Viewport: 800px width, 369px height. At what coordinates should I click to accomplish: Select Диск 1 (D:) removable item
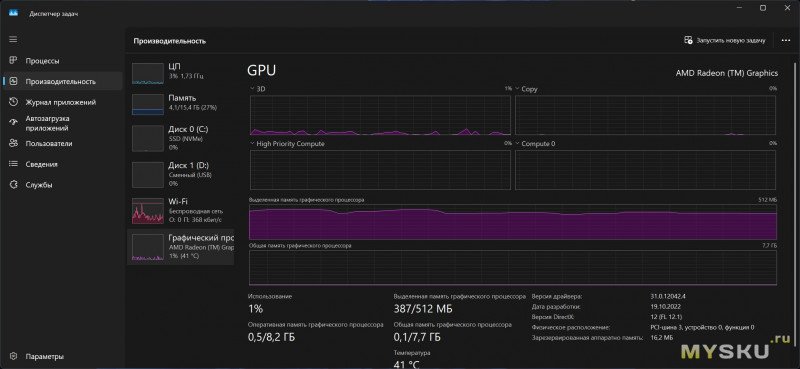pos(181,174)
